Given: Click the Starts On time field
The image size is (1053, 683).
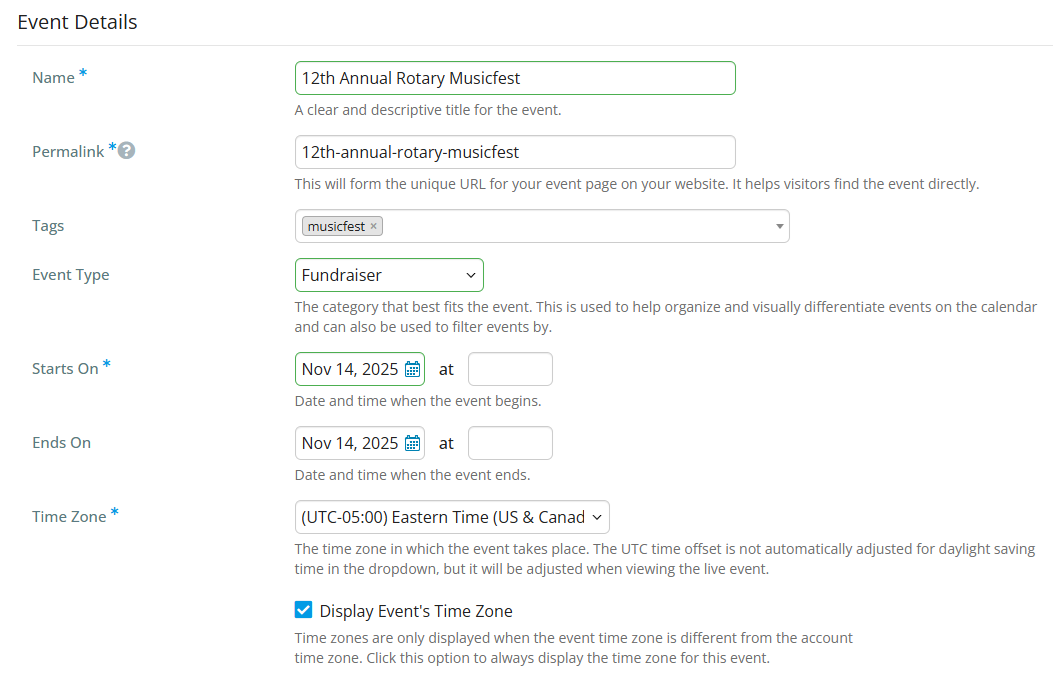Looking at the screenshot, I should click(x=510, y=368).
